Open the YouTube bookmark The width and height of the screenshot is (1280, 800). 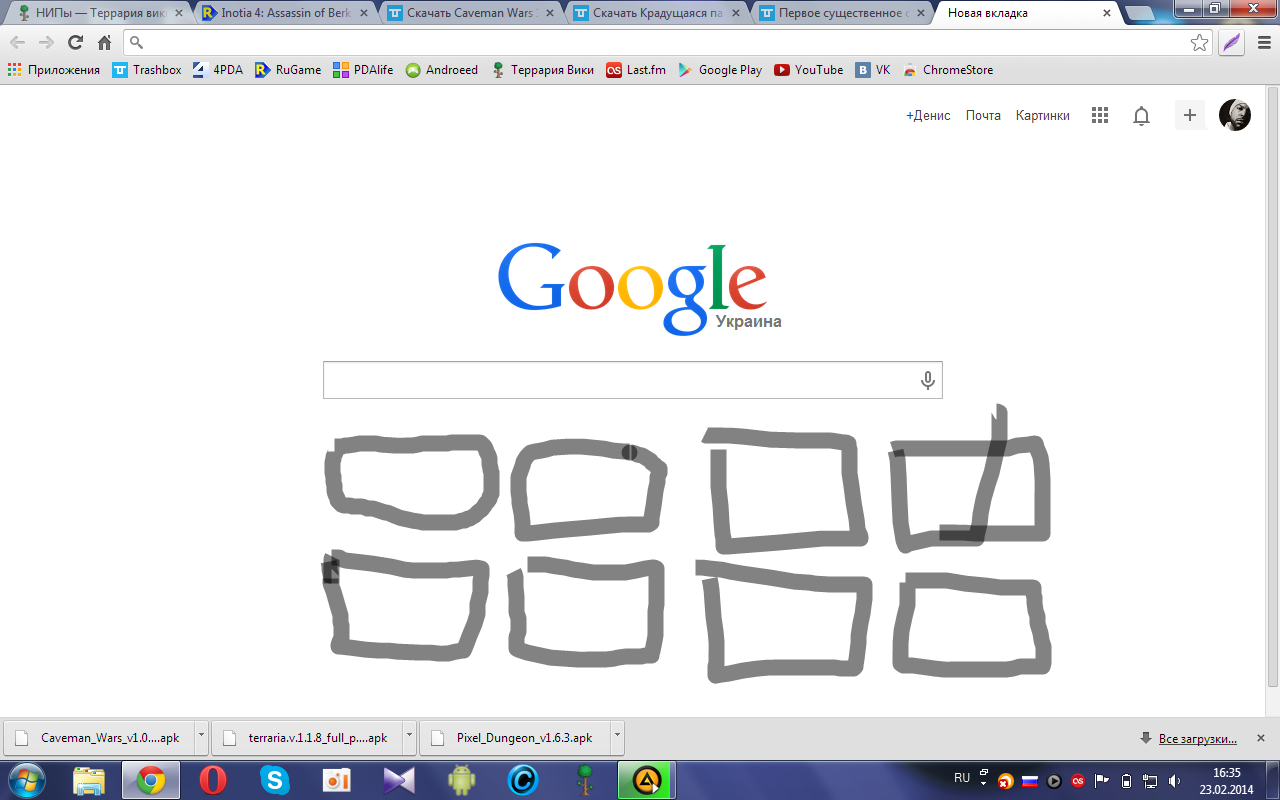point(809,70)
